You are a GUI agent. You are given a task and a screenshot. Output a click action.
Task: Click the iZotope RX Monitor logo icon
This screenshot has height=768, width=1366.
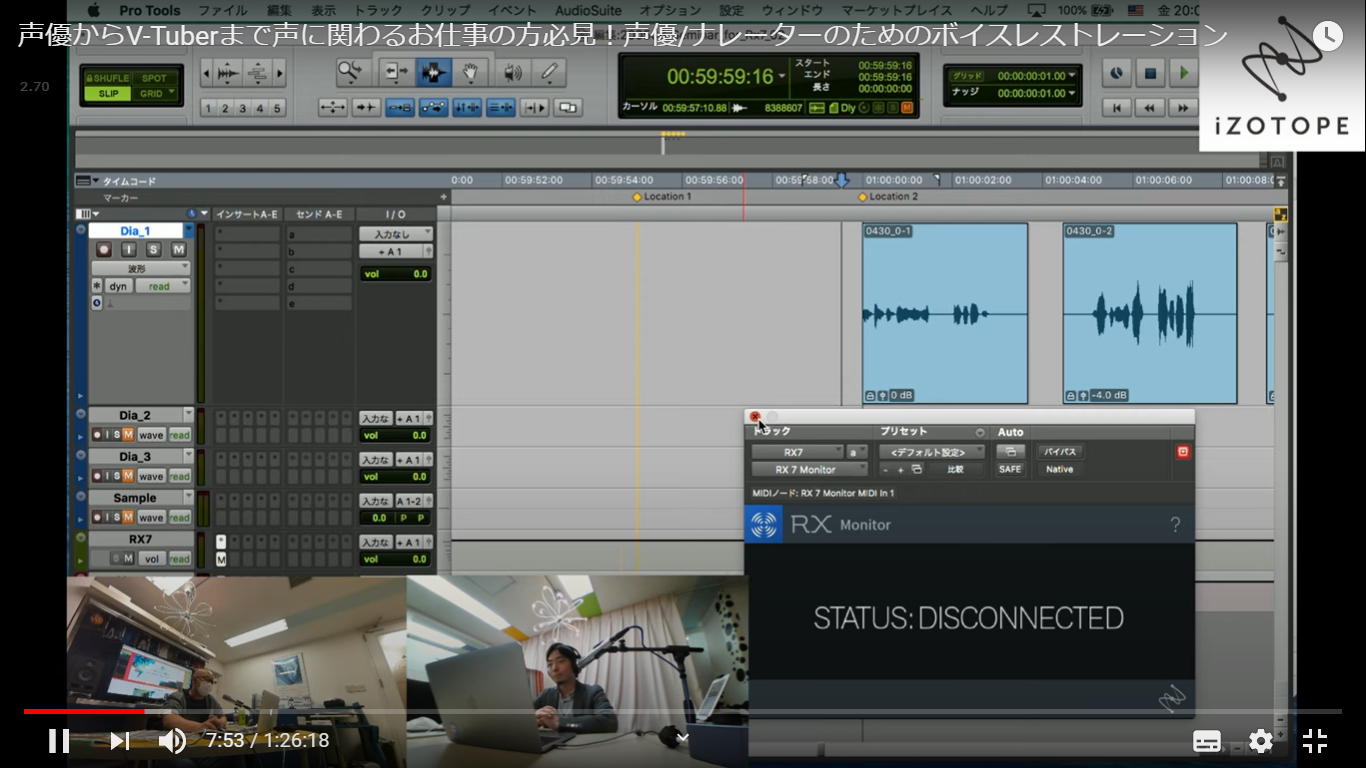pos(764,524)
